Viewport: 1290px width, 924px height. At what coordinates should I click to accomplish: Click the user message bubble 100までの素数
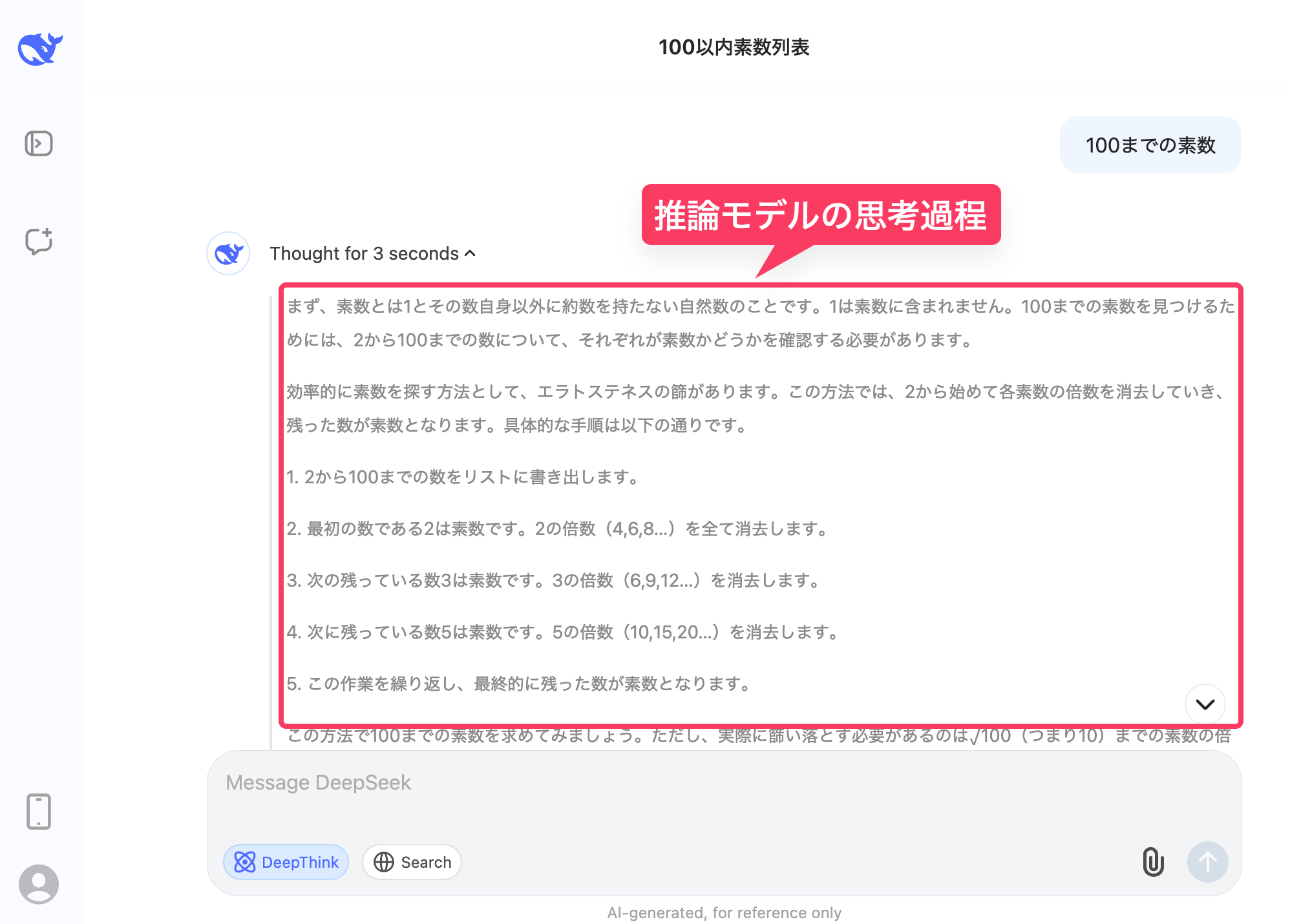(x=1150, y=145)
